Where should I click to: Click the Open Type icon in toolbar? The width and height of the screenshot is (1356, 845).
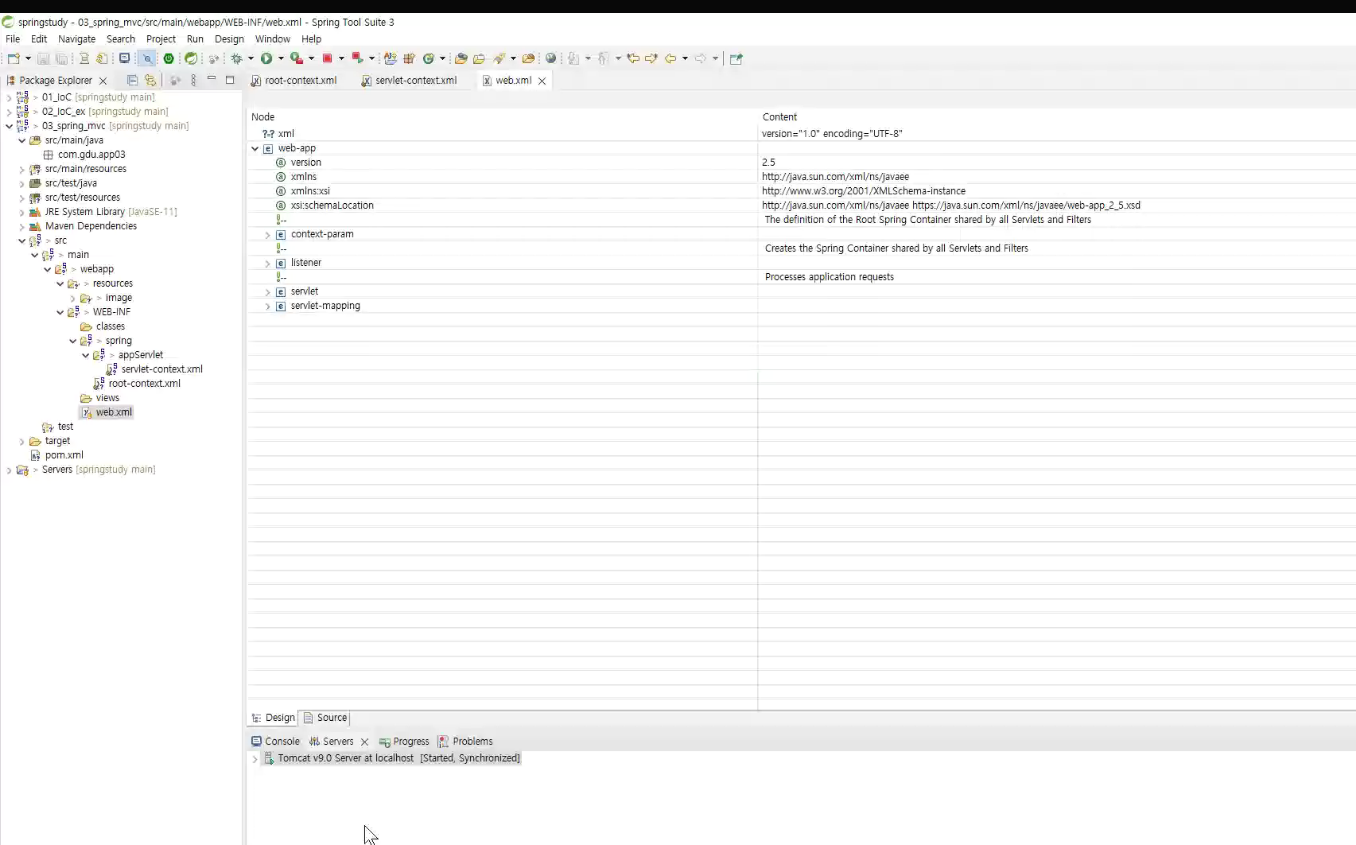(x=461, y=59)
